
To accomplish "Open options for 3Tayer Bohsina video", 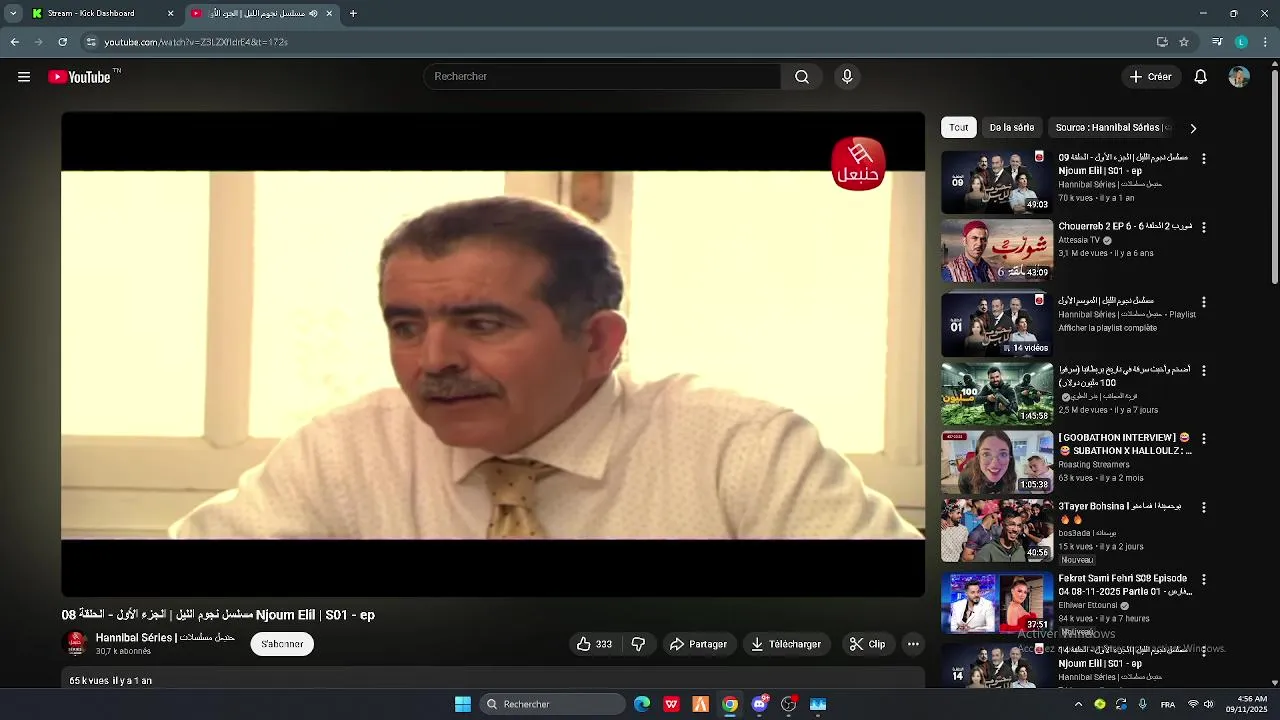I will pyautogui.click(x=1204, y=507).
